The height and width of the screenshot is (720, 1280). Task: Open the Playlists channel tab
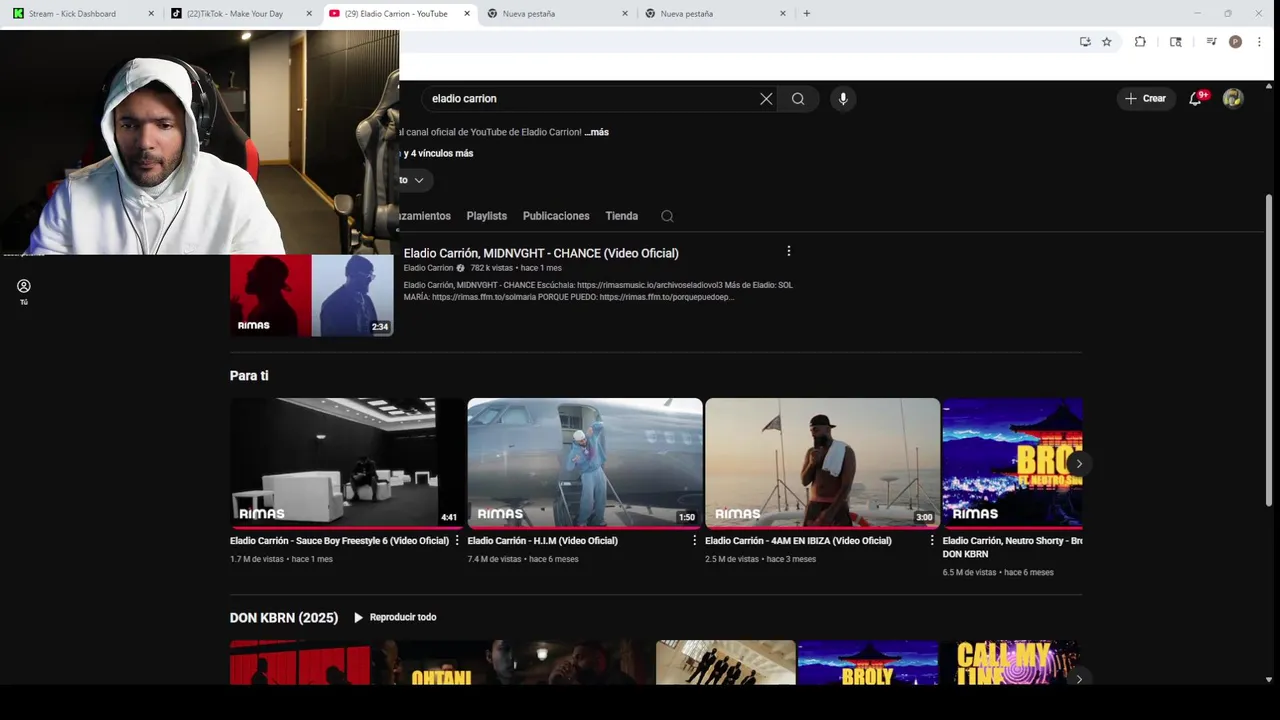pyautogui.click(x=486, y=216)
